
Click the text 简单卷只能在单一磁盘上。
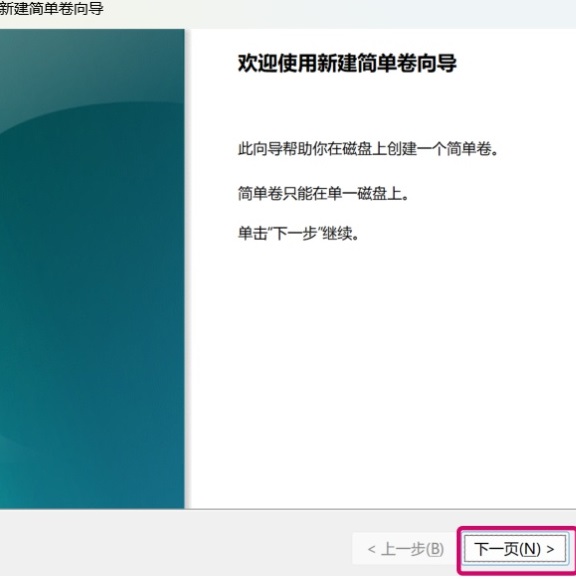tap(323, 193)
